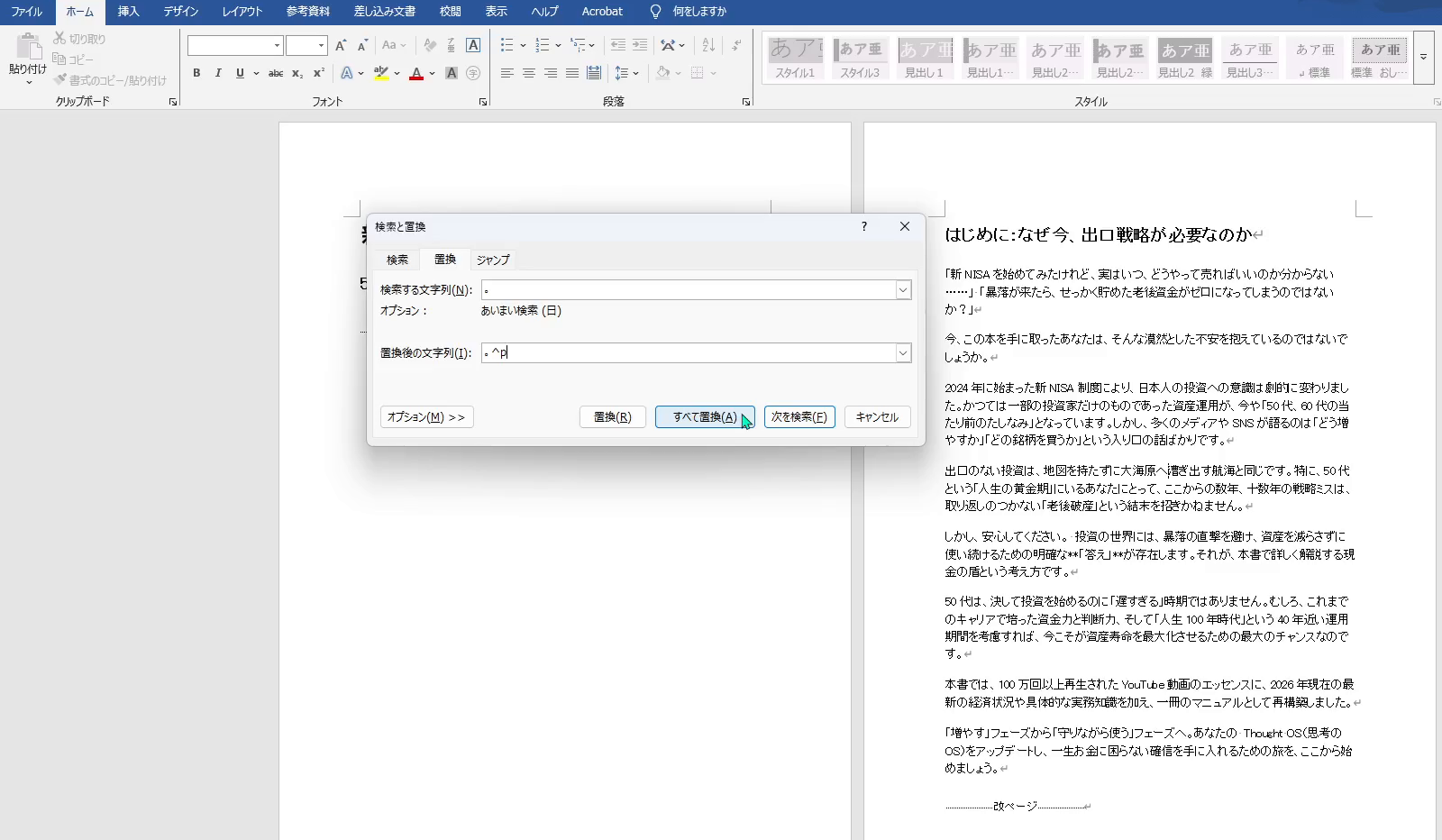The width and height of the screenshot is (1442, 840).
Task: Select the ジャンプ tab in the dialog
Action: tap(493, 260)
